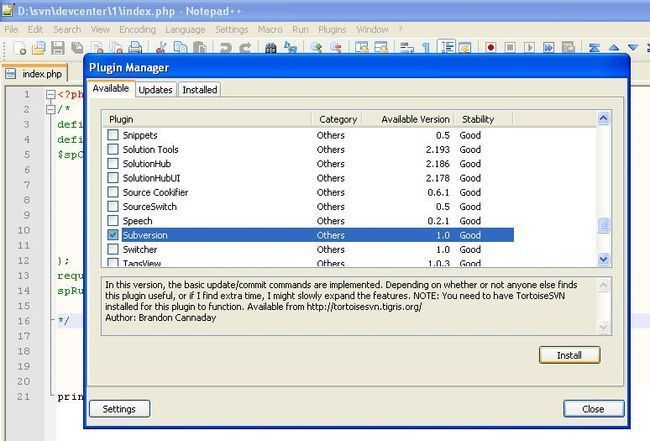This screenshot has height=441, width=650.
Task: Open the Search menu
Action: (x=67, y=29)
